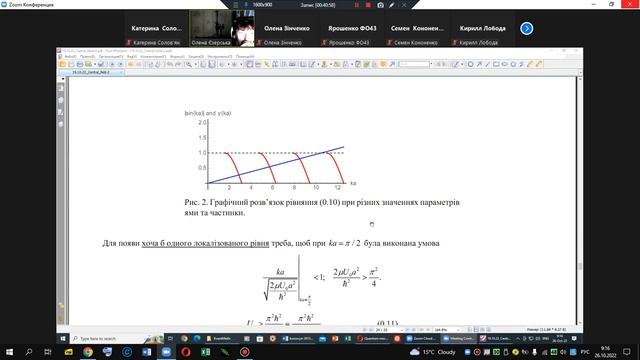Click the blue arrow icon before search box
The width and height of the screenshot is (640, 360).
(x=392, y=64)
